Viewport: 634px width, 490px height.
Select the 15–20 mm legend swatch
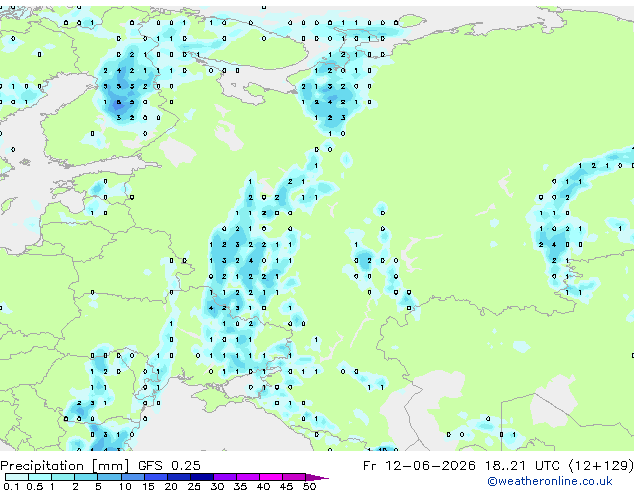tap(155, 477)
